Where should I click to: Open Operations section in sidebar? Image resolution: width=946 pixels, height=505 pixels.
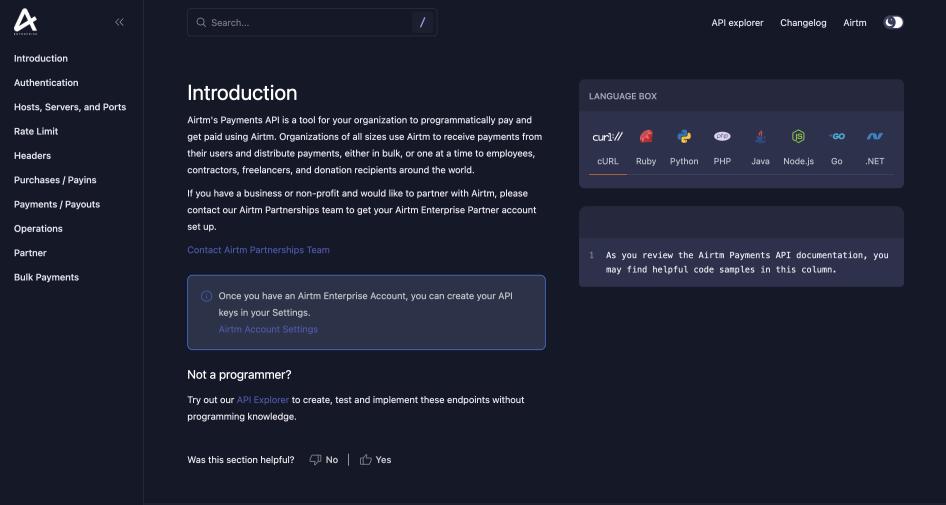pos(39,229)
